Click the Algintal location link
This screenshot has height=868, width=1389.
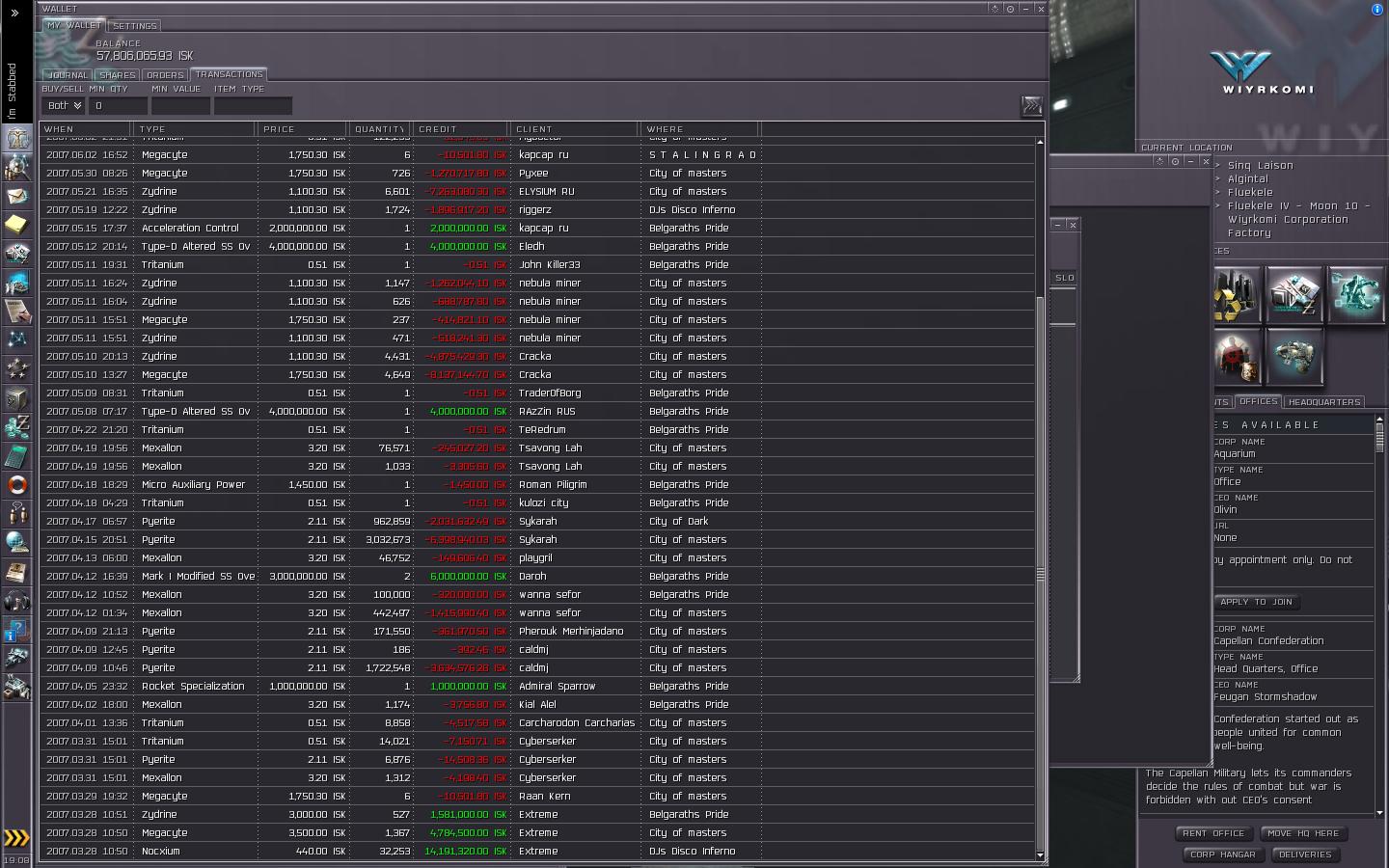1247,178
